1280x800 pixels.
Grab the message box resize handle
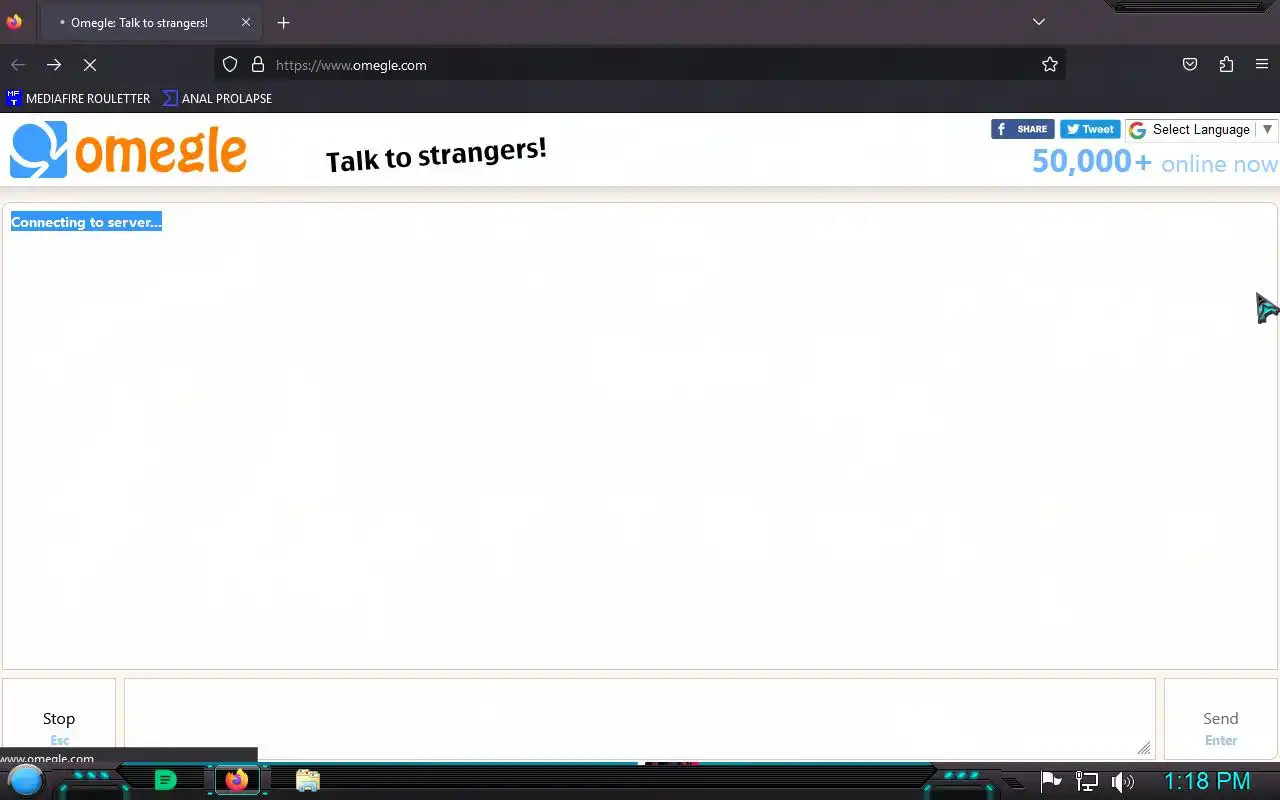coord(1144,748)
